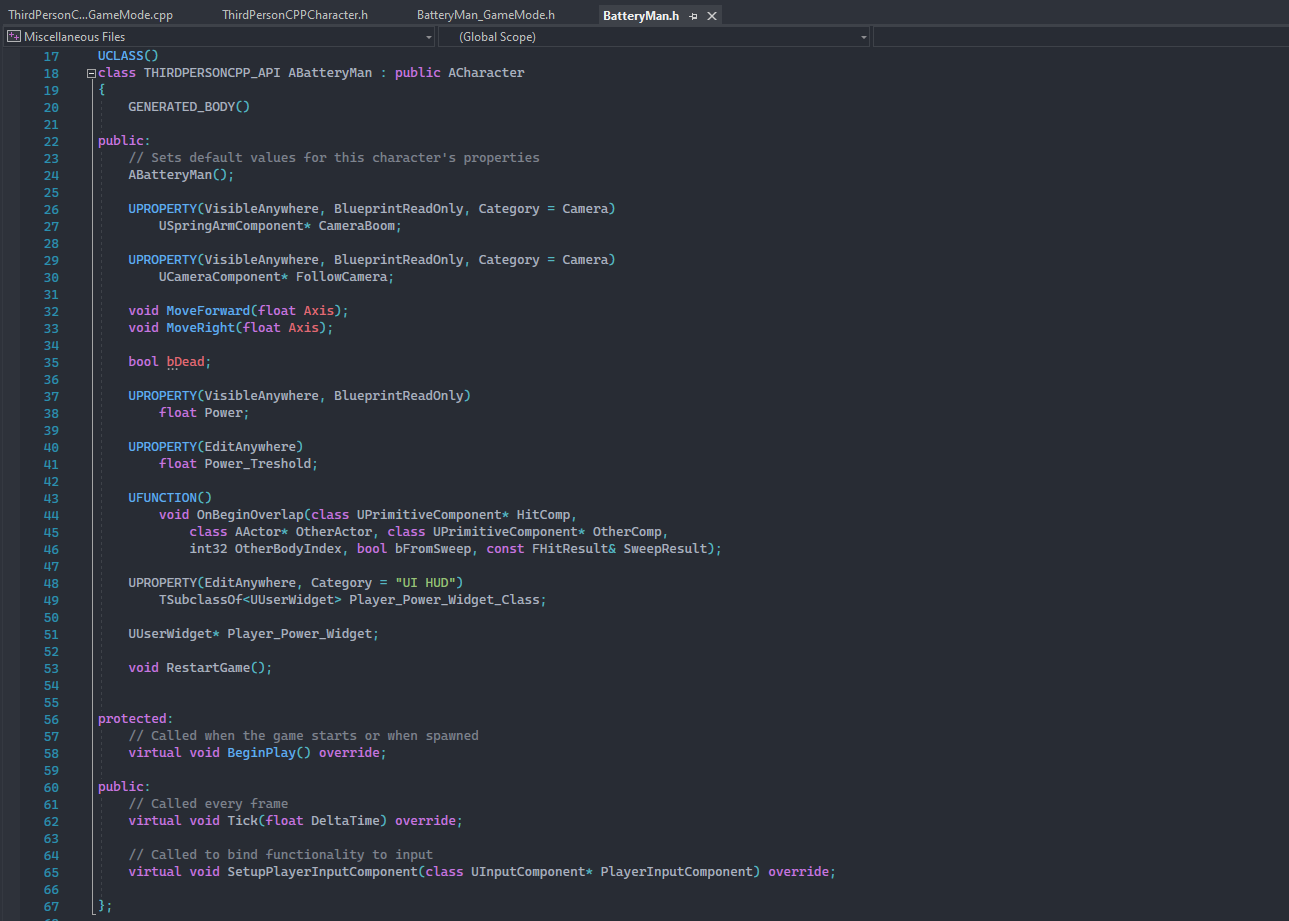The image size is (1289, 921).
Task: Click the UFUNCTION() macro
Action: point(170,498)
